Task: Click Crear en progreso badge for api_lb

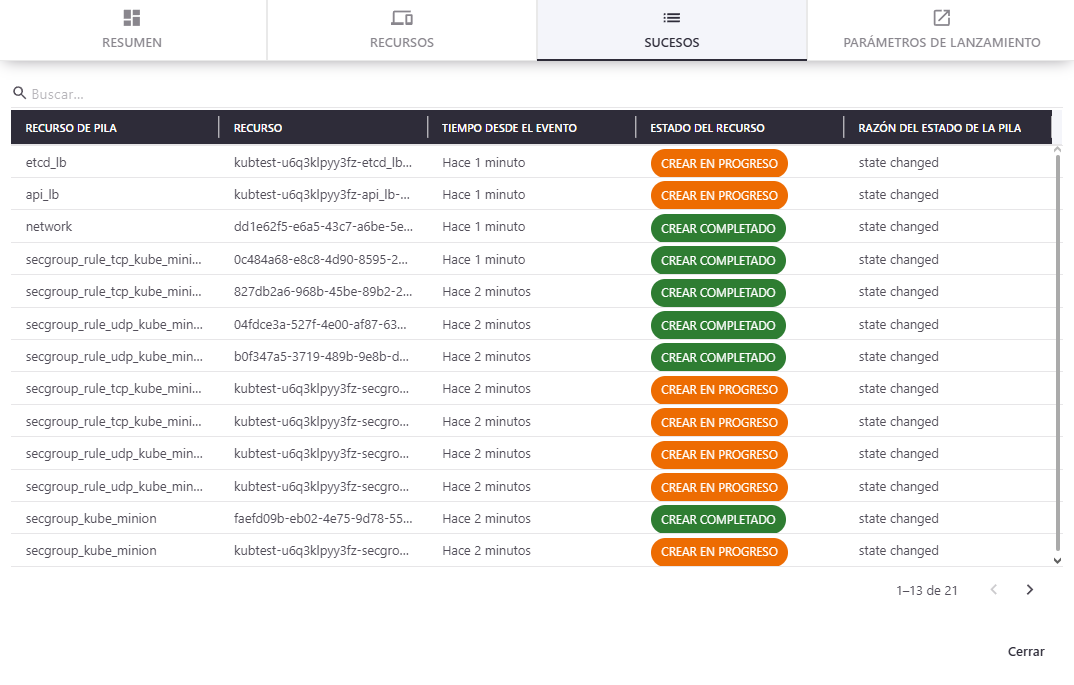Action: (719, 195)
